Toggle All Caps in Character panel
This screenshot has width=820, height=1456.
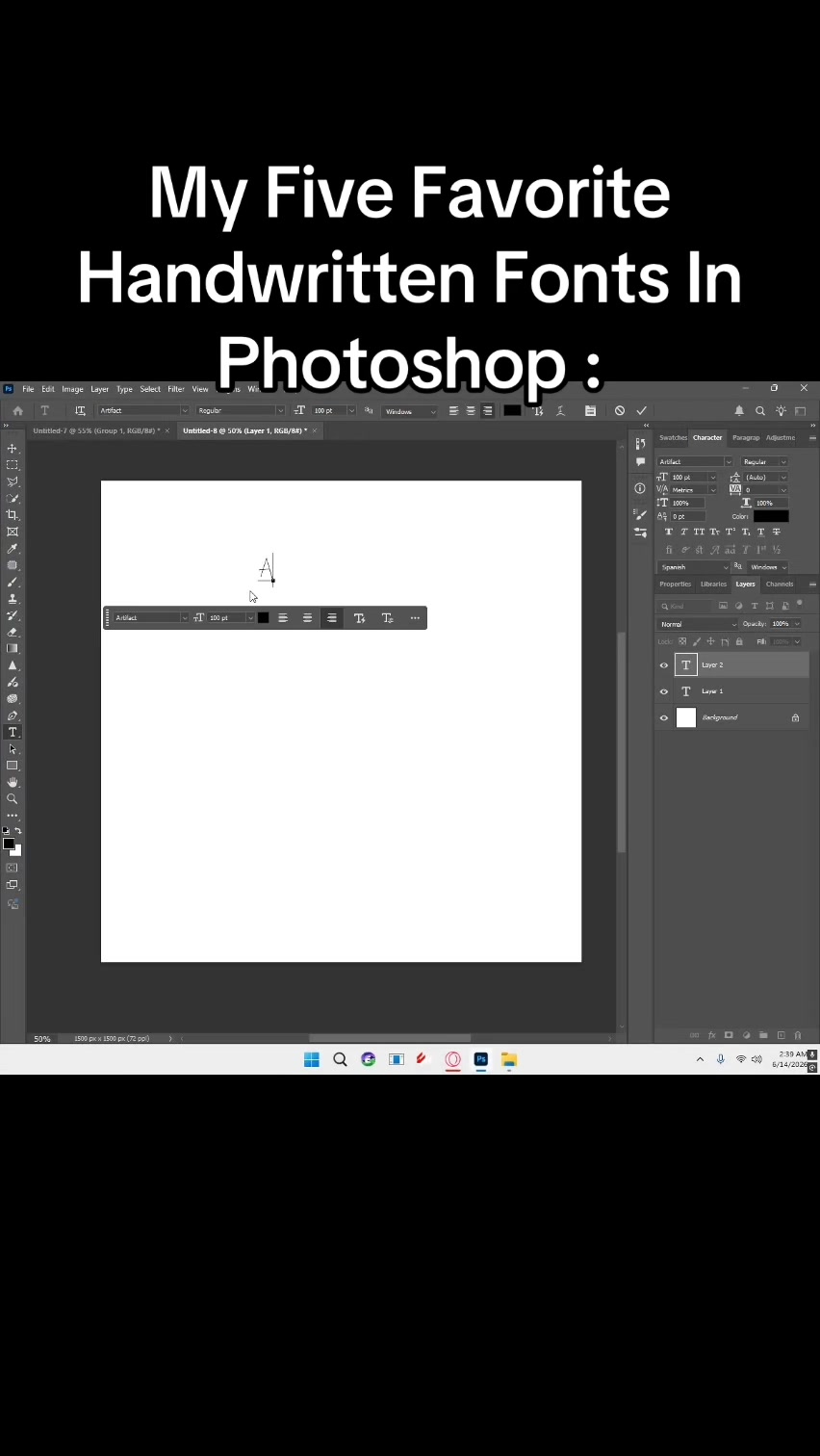click(x=700, y=532)
